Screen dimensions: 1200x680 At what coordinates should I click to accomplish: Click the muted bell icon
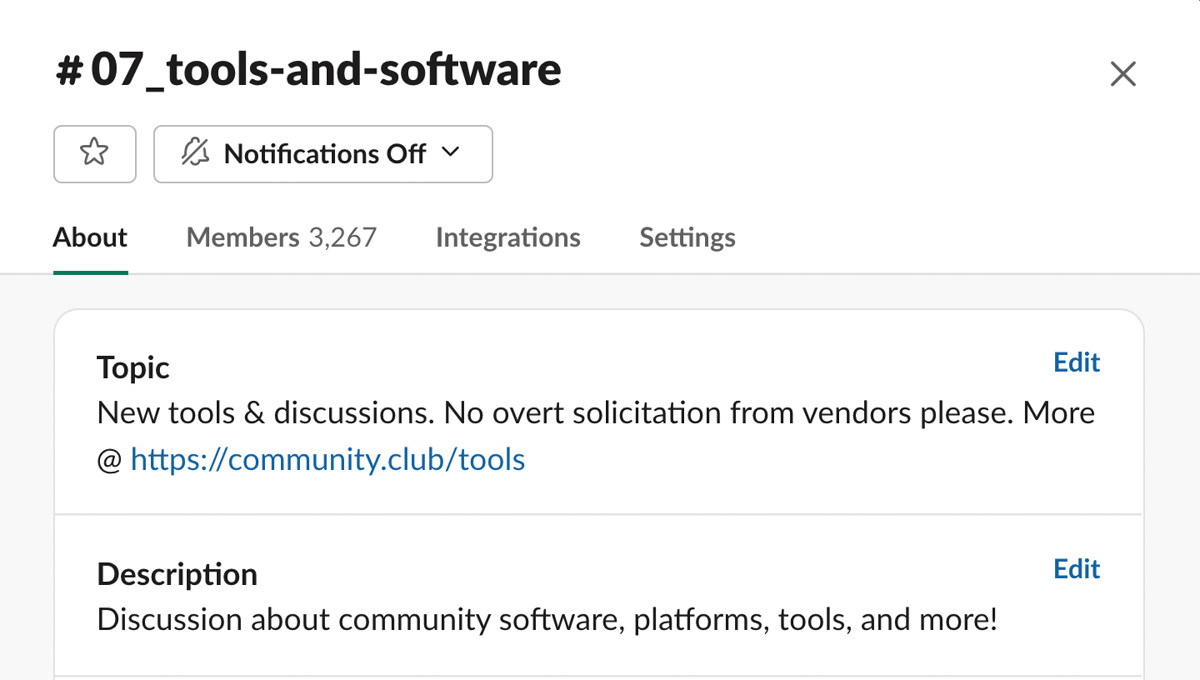[195, 154]
